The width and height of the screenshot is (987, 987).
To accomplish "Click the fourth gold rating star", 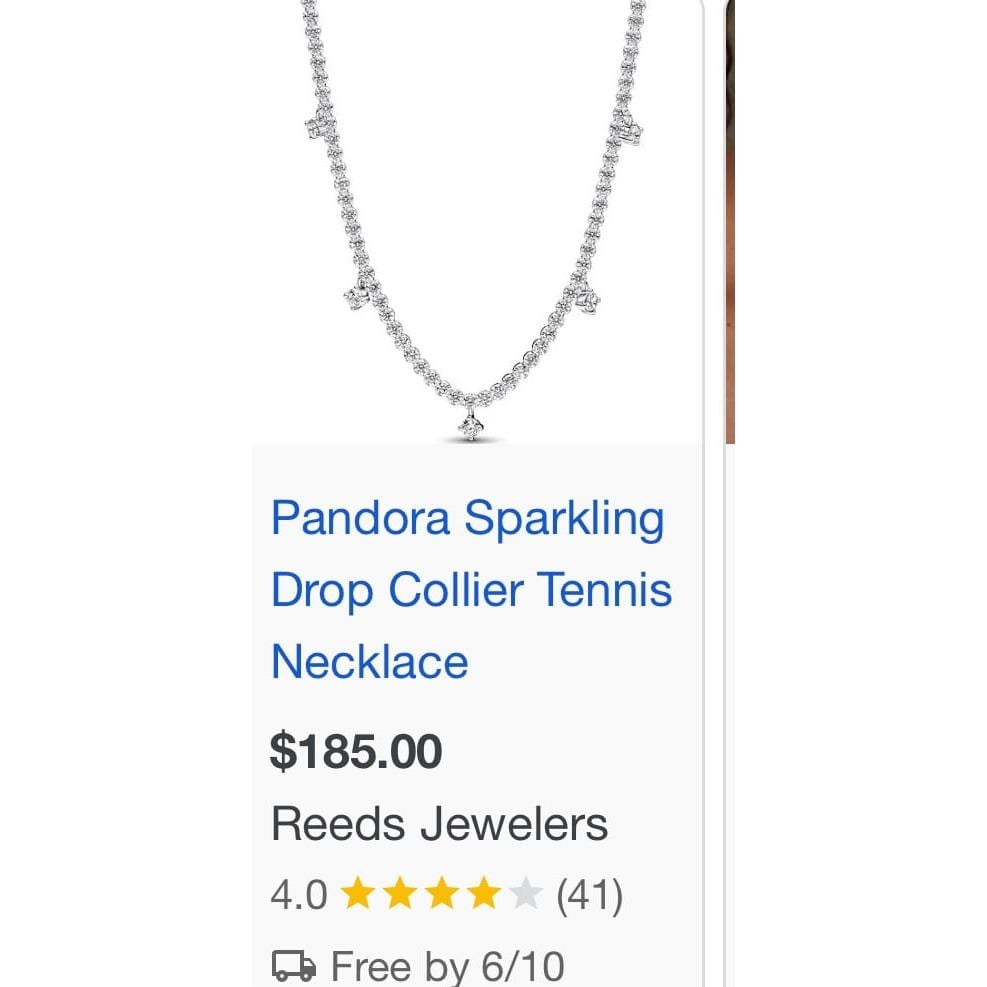I will coord(484,893).
